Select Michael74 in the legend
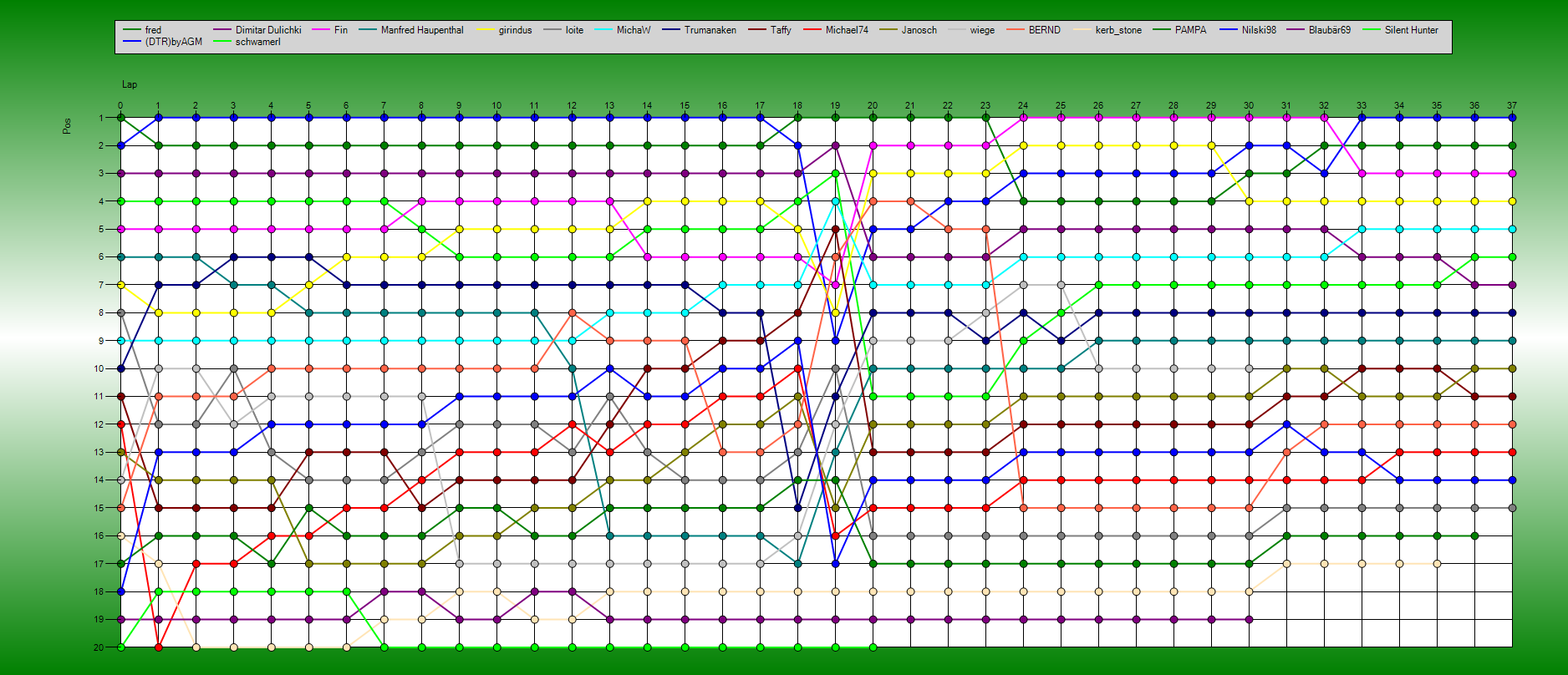The height and width of the screenshot is (675, 1568). pos(847,30)
